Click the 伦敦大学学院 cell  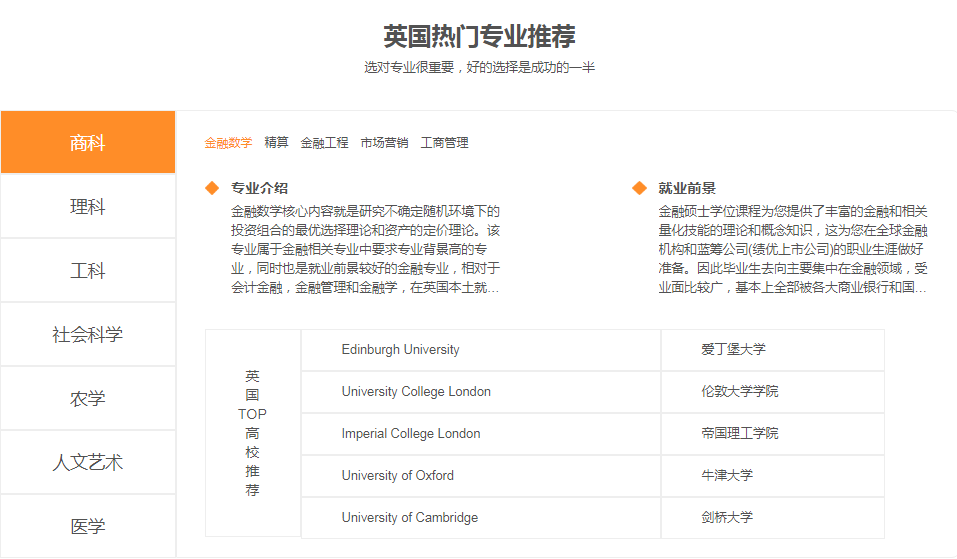pyautogui.click(x=773, y=392)
